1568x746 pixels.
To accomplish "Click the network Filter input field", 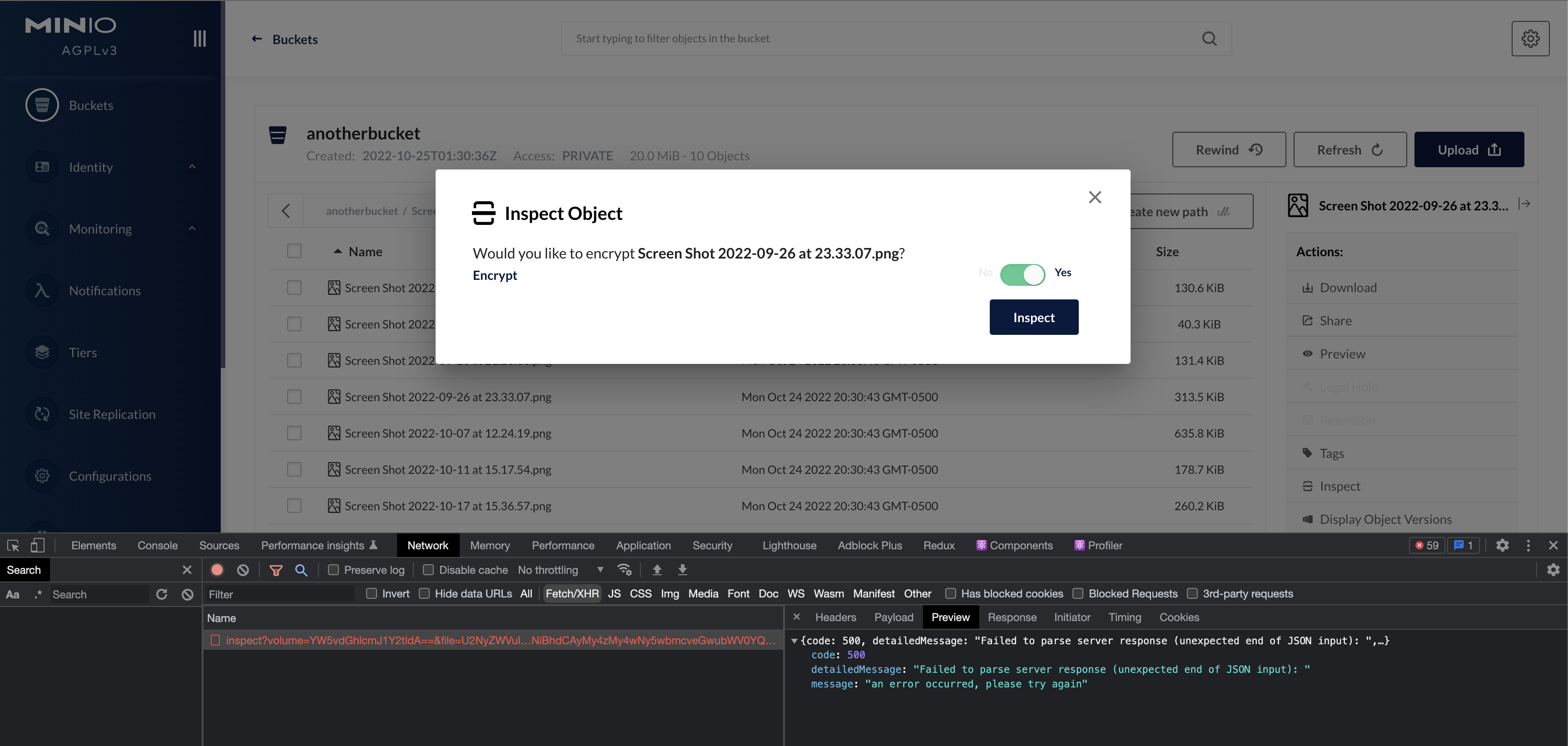I will click(280, 594).
